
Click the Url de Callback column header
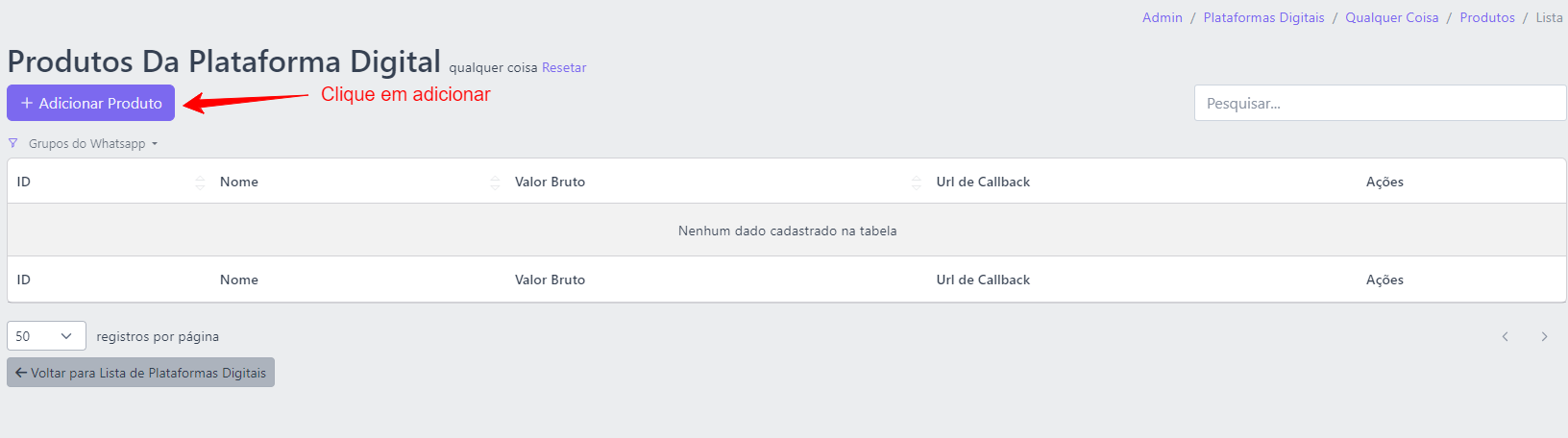[983, 182]
